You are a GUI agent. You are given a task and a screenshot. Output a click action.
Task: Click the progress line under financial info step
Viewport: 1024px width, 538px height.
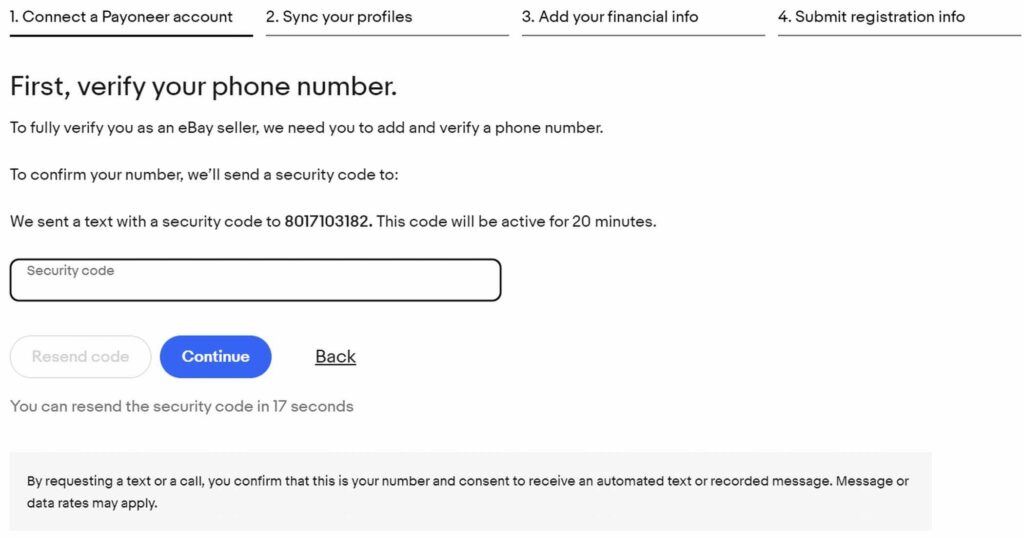click(x=643, y=35)
